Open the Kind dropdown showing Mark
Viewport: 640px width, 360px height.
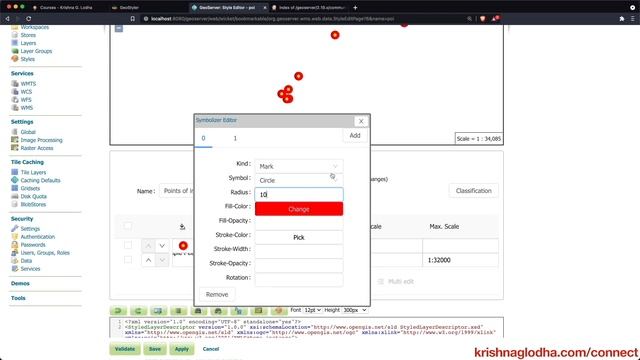pyautogui.click(x=299, y=166)
